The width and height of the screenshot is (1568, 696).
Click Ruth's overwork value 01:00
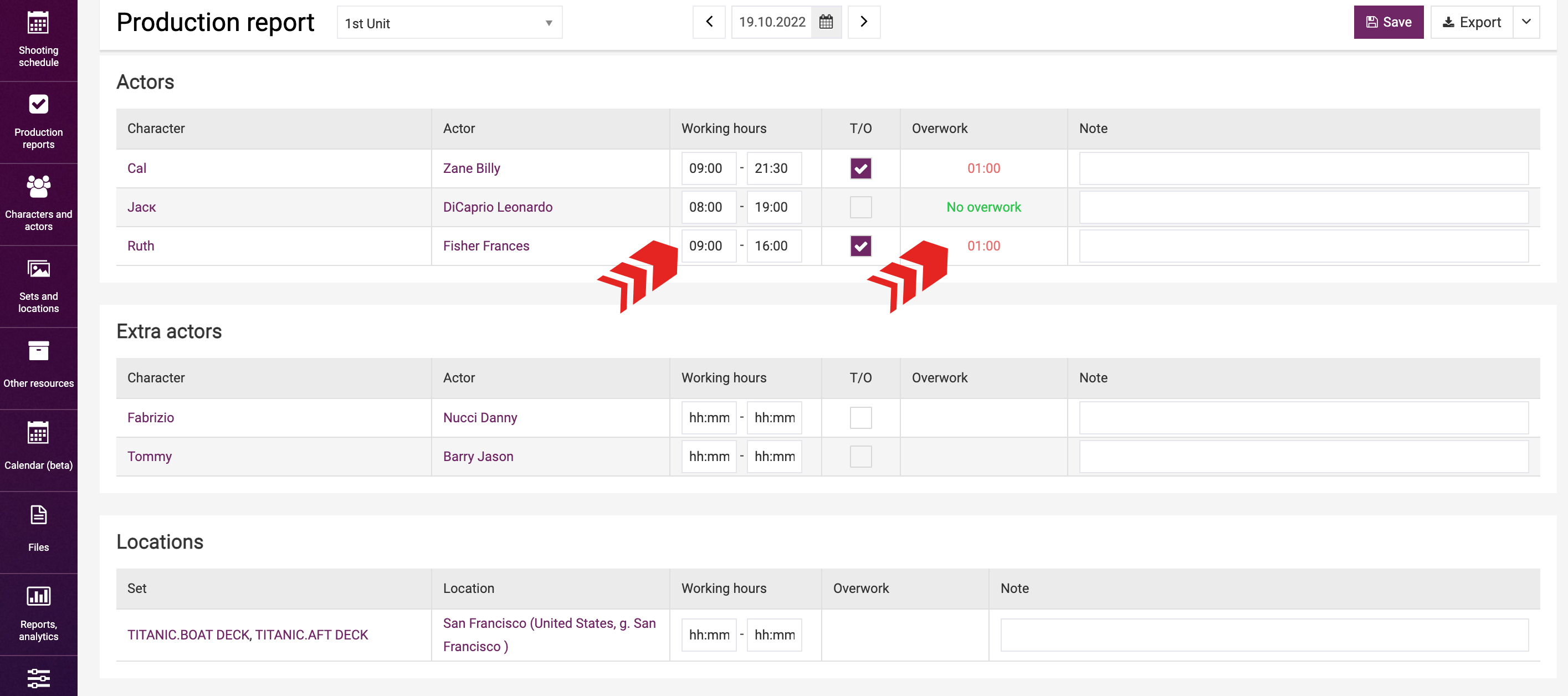click(983, 246)
